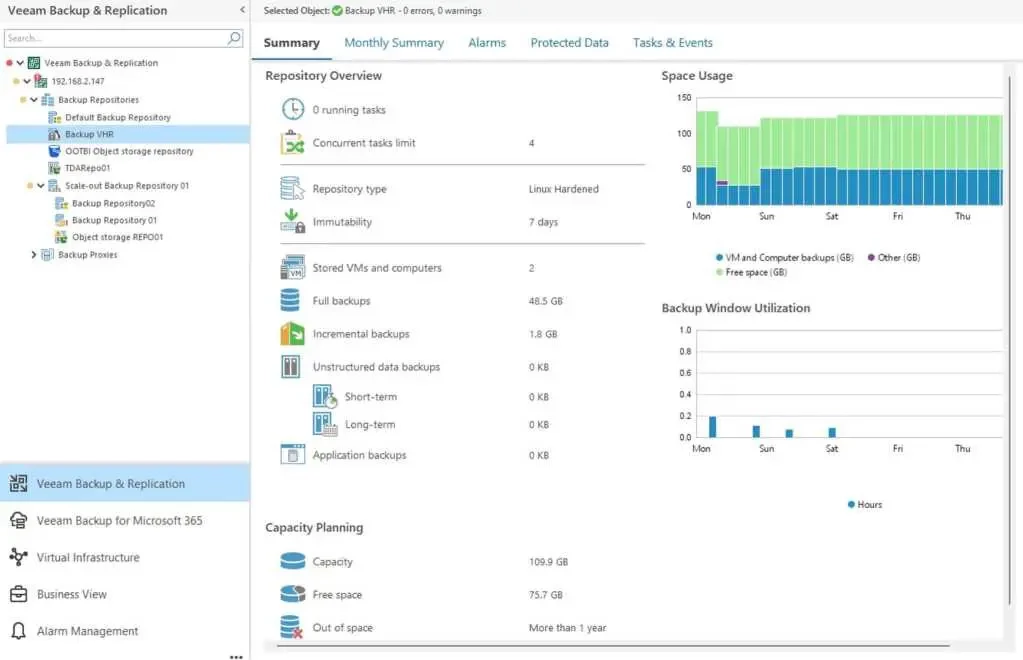Select the OOTBI Object storage repository icon
This screenshot has width=1023, height=660.
(x=55, y=151)
